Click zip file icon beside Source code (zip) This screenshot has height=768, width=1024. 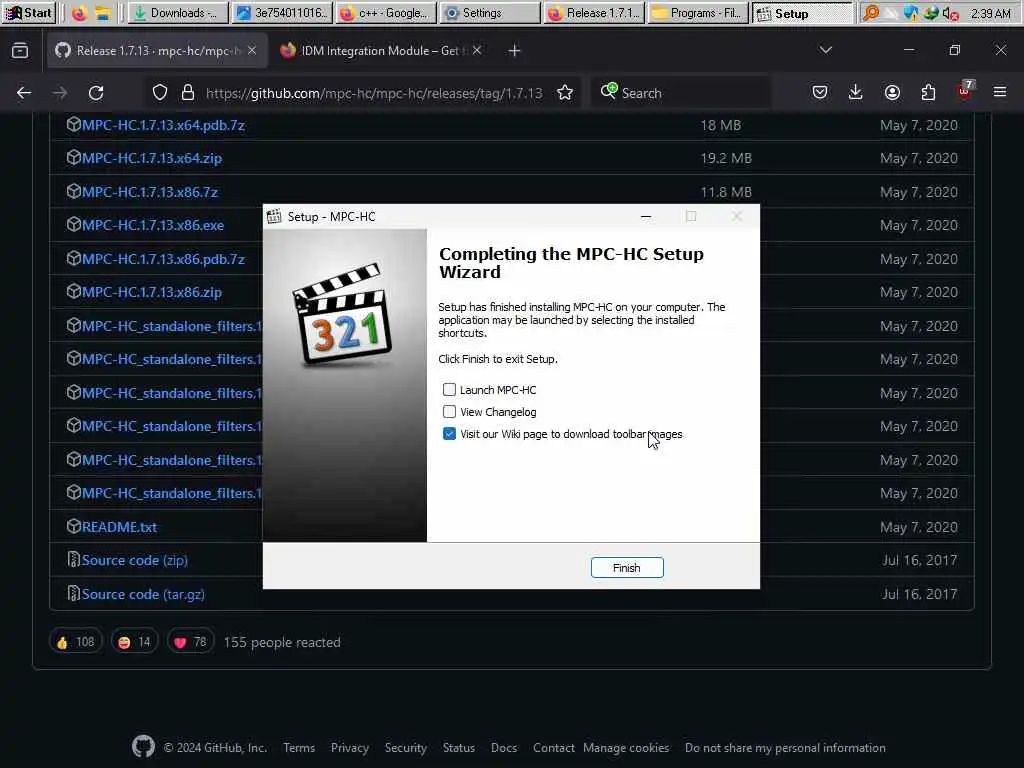pyautogui.click(x=73, y=560)
